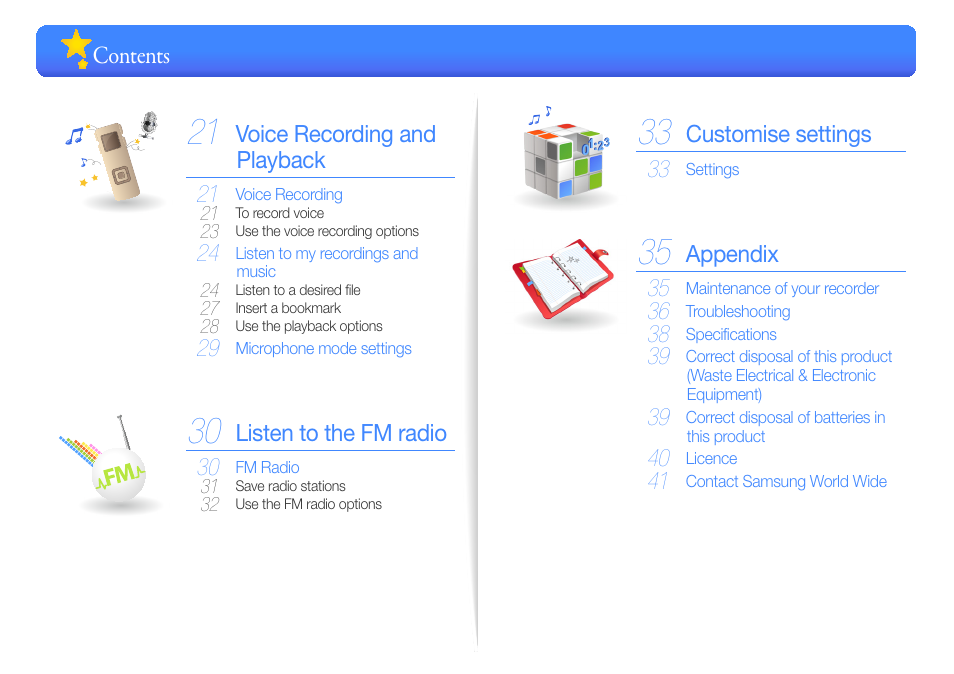The height and width of the screenshot is (674, 954).
Task: Open the FM Radio section link
Action: [x=267, y=468]
